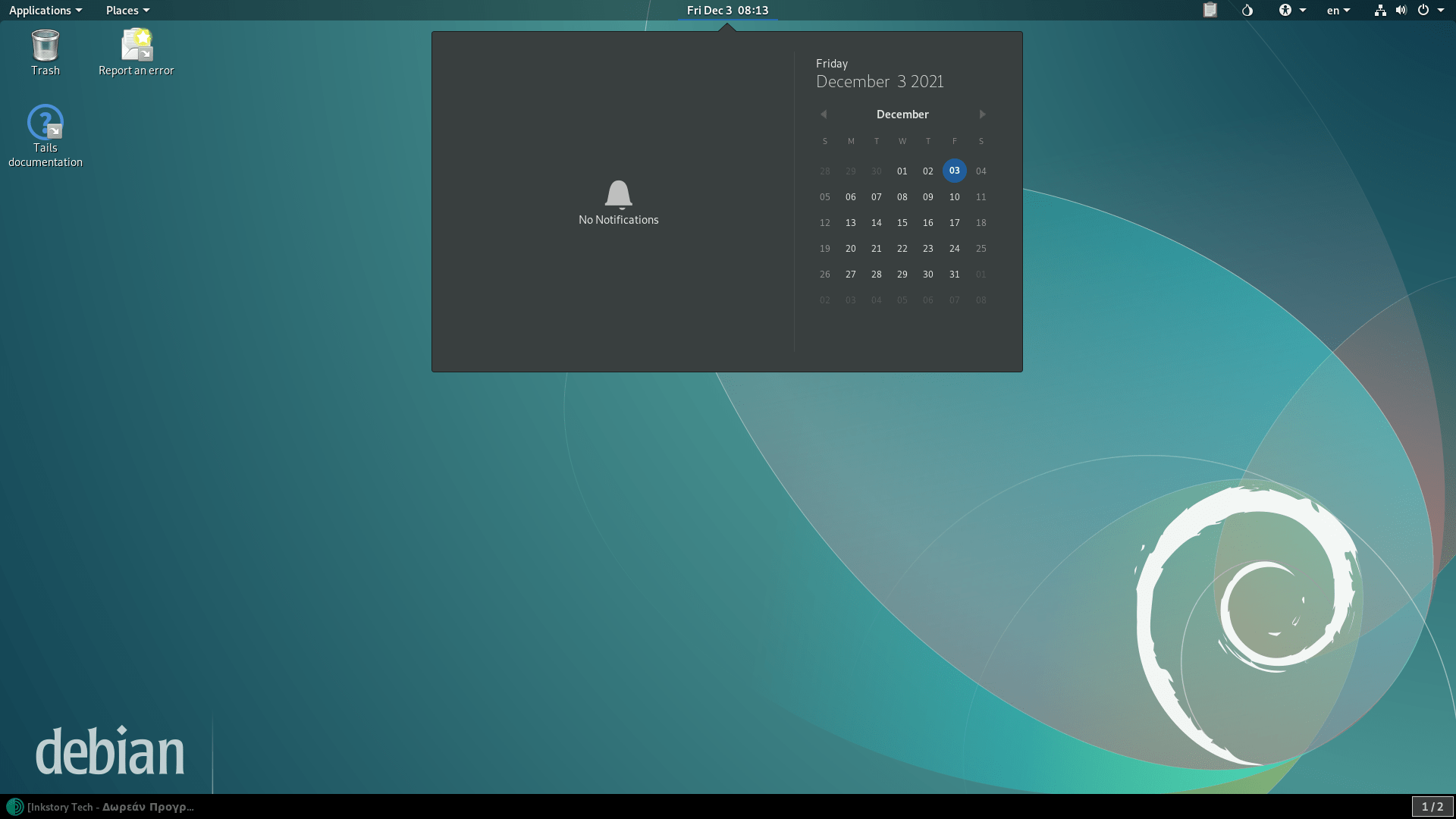The image size is (1456, 819).
Task: Click the clipboard icon in the top bar
Action: click(x=1210, y=11)
